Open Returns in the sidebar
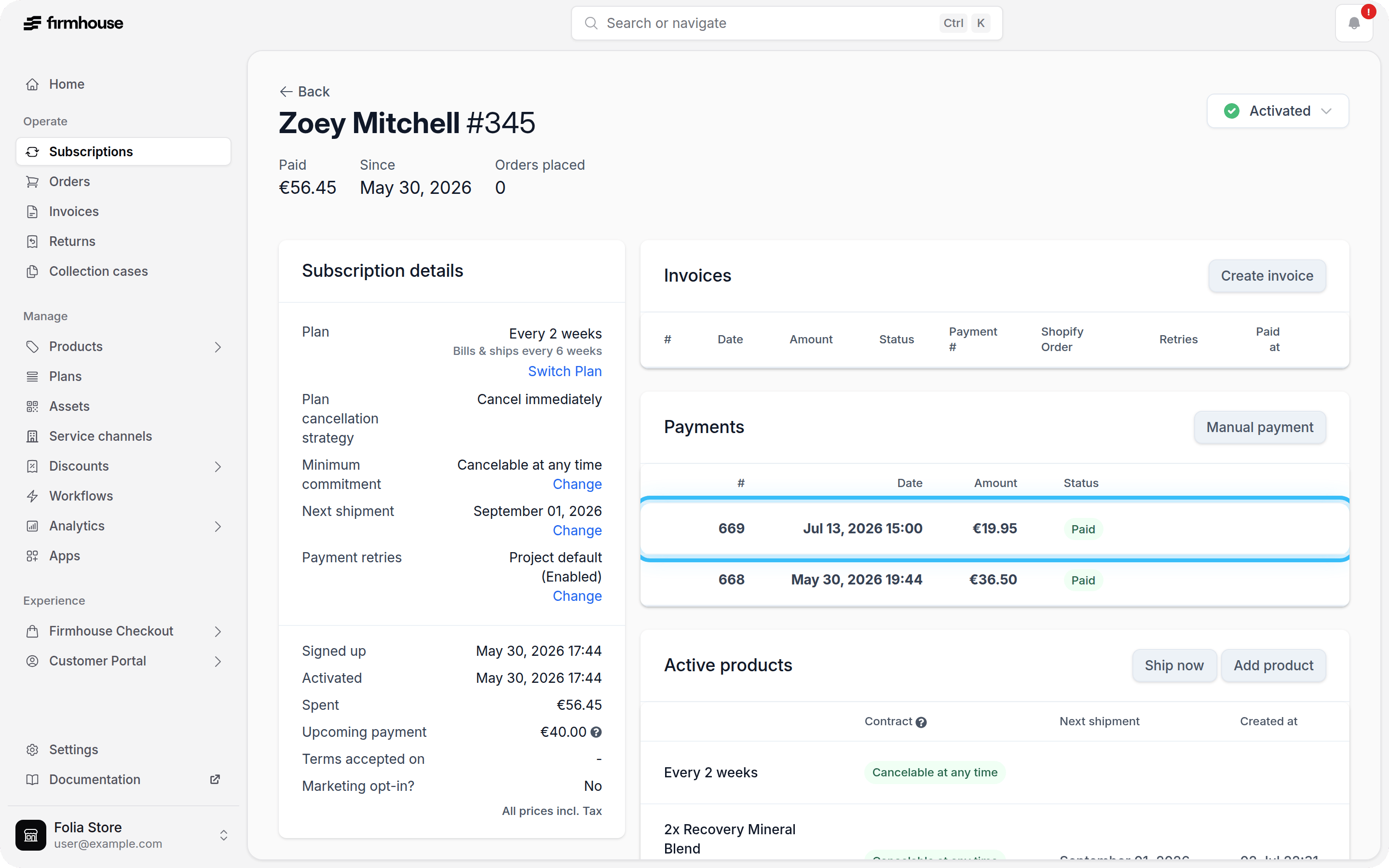Image resolution: width=1389 pixels, height=868 pixels. pyautogui.click(x=123, y=241)
